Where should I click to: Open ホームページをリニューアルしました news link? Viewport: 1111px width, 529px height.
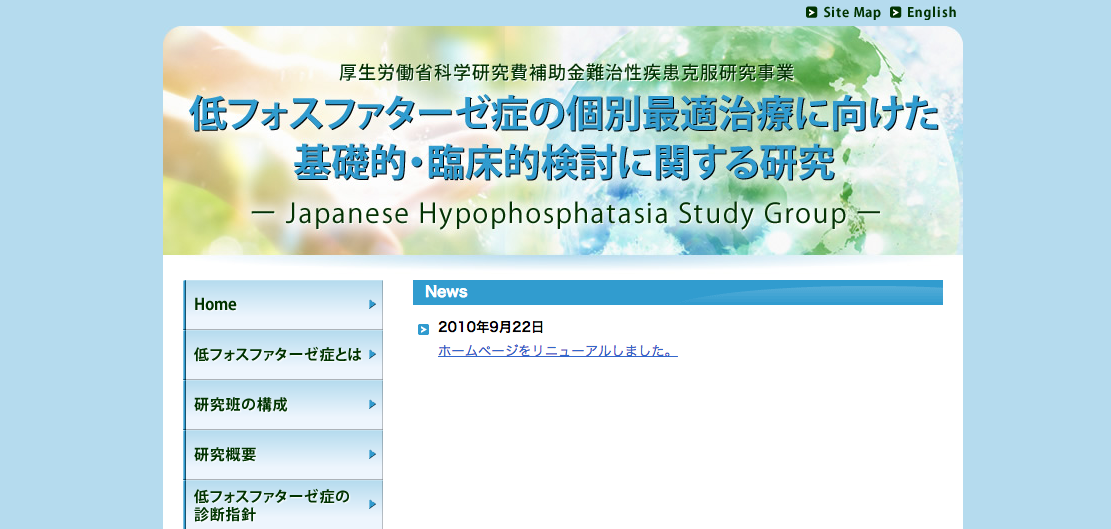click(558, 351)
